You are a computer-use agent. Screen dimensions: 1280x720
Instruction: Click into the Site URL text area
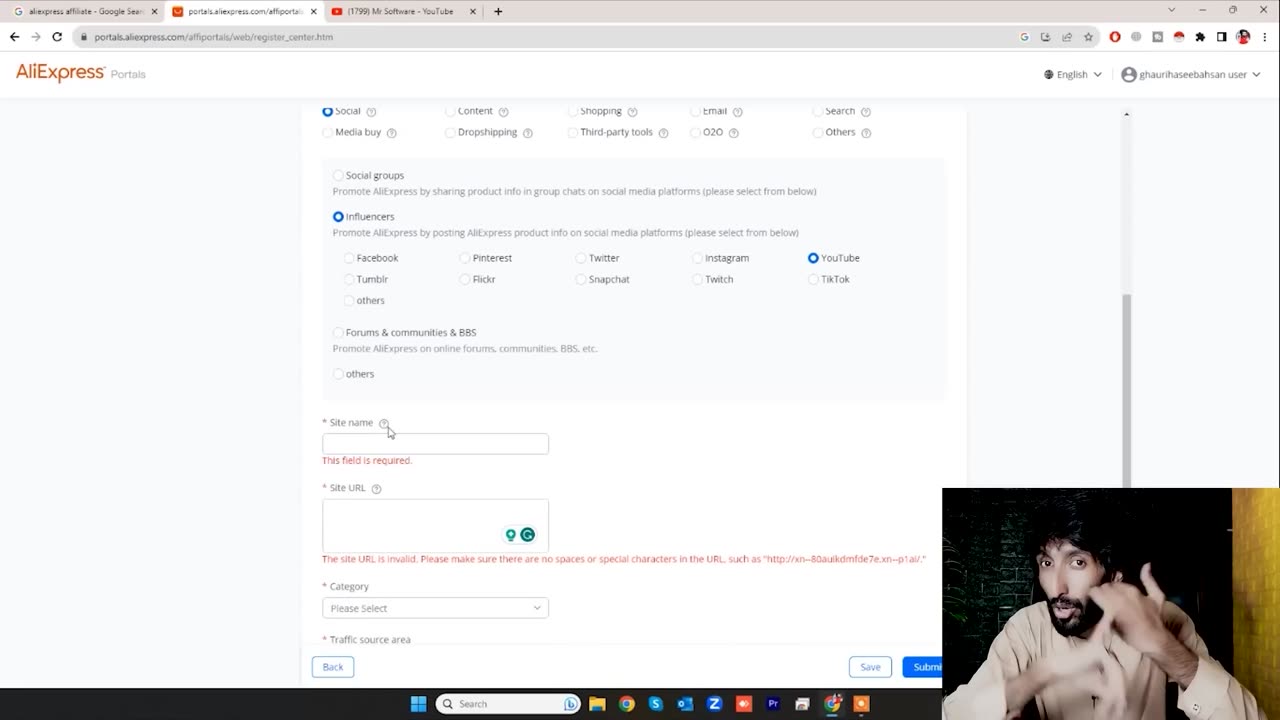(435, 525)
